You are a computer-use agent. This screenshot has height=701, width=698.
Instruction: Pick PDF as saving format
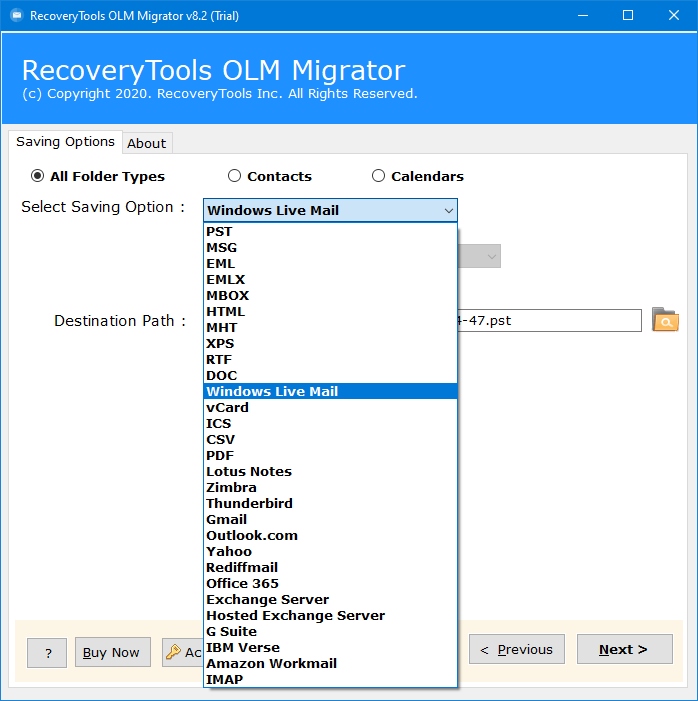pos(330,456)
